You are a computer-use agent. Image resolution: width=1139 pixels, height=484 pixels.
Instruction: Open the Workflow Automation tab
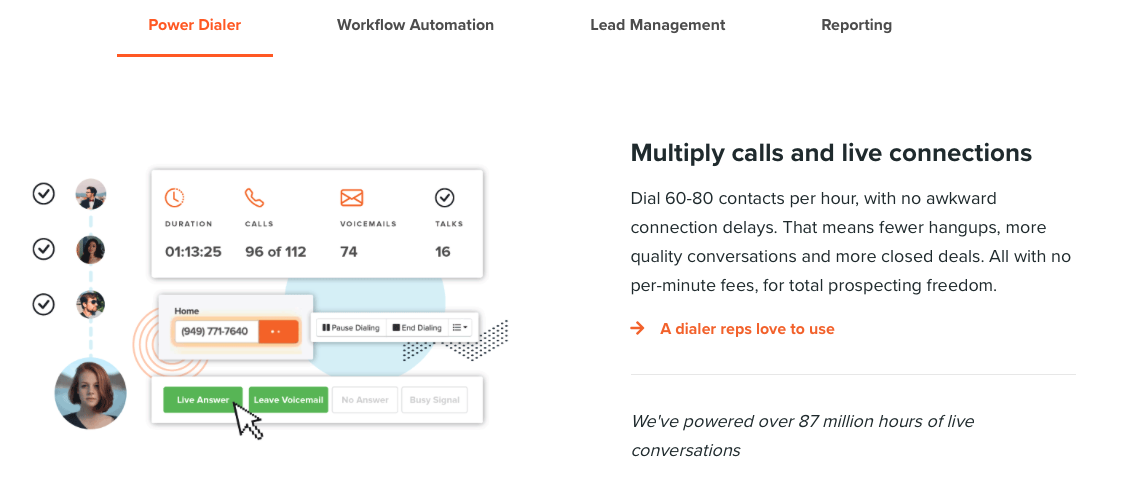pos(416,25)
